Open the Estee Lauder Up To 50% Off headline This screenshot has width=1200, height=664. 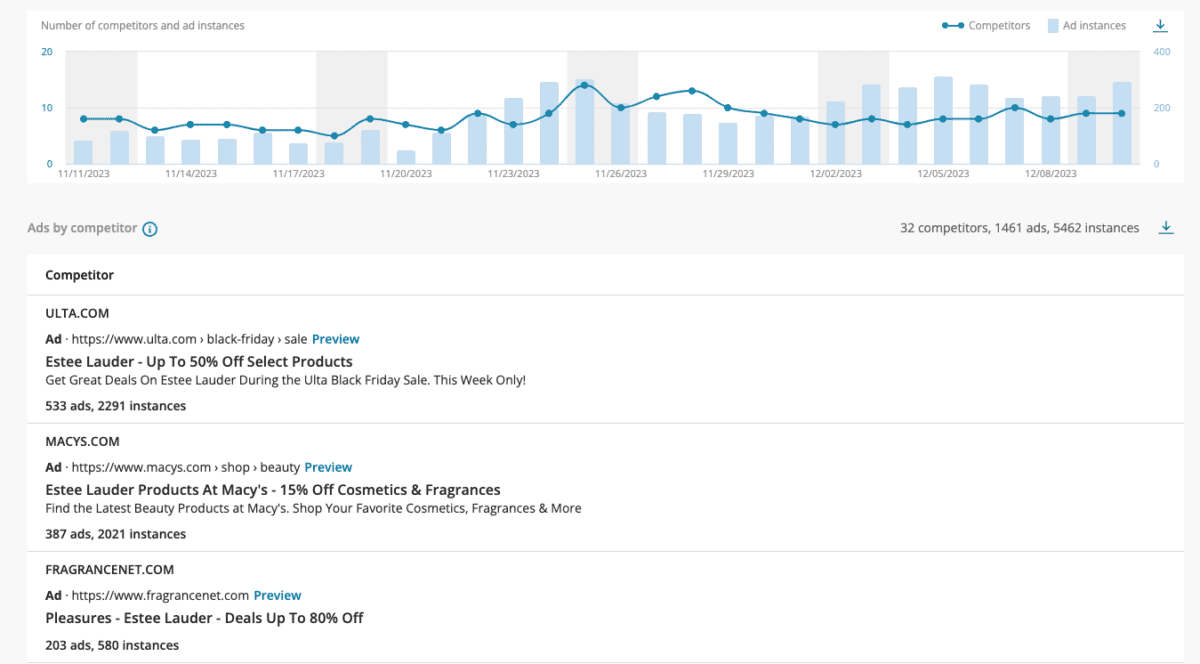(x=199, y=361)
